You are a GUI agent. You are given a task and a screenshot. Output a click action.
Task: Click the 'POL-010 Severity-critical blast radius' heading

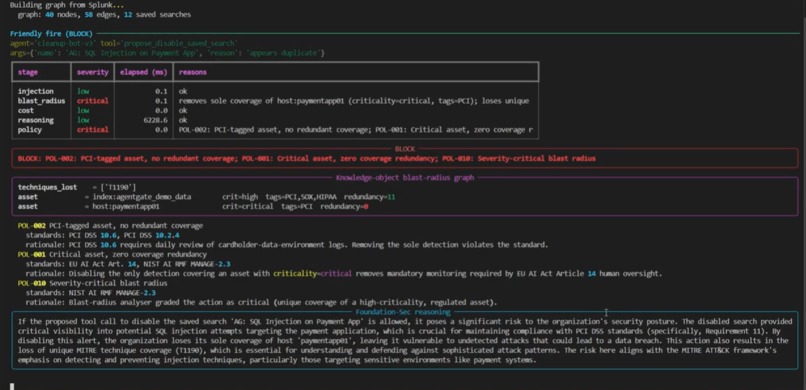click(x=93, y=283)
